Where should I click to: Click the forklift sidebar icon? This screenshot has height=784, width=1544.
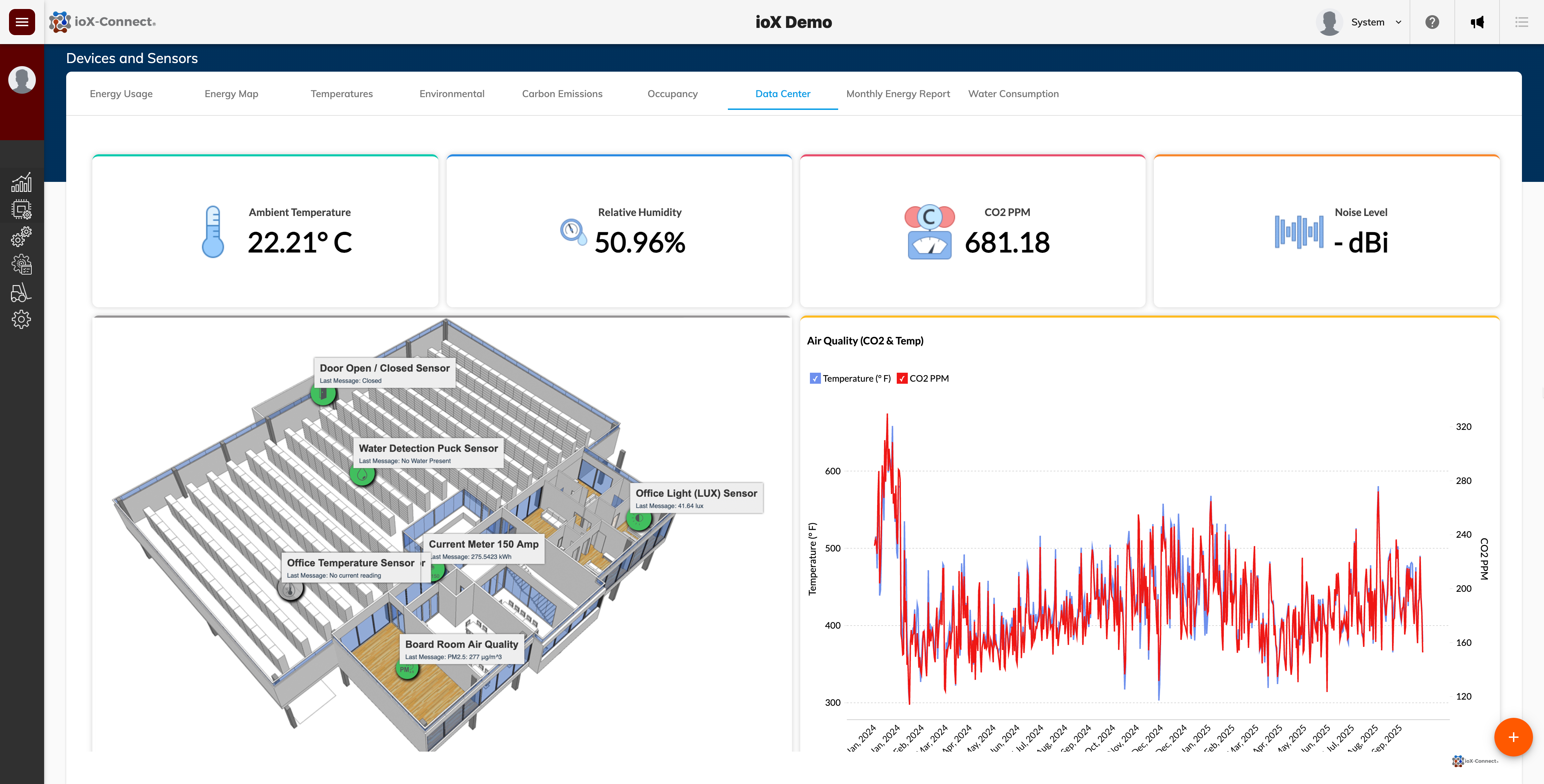click(x=22, y=292)
